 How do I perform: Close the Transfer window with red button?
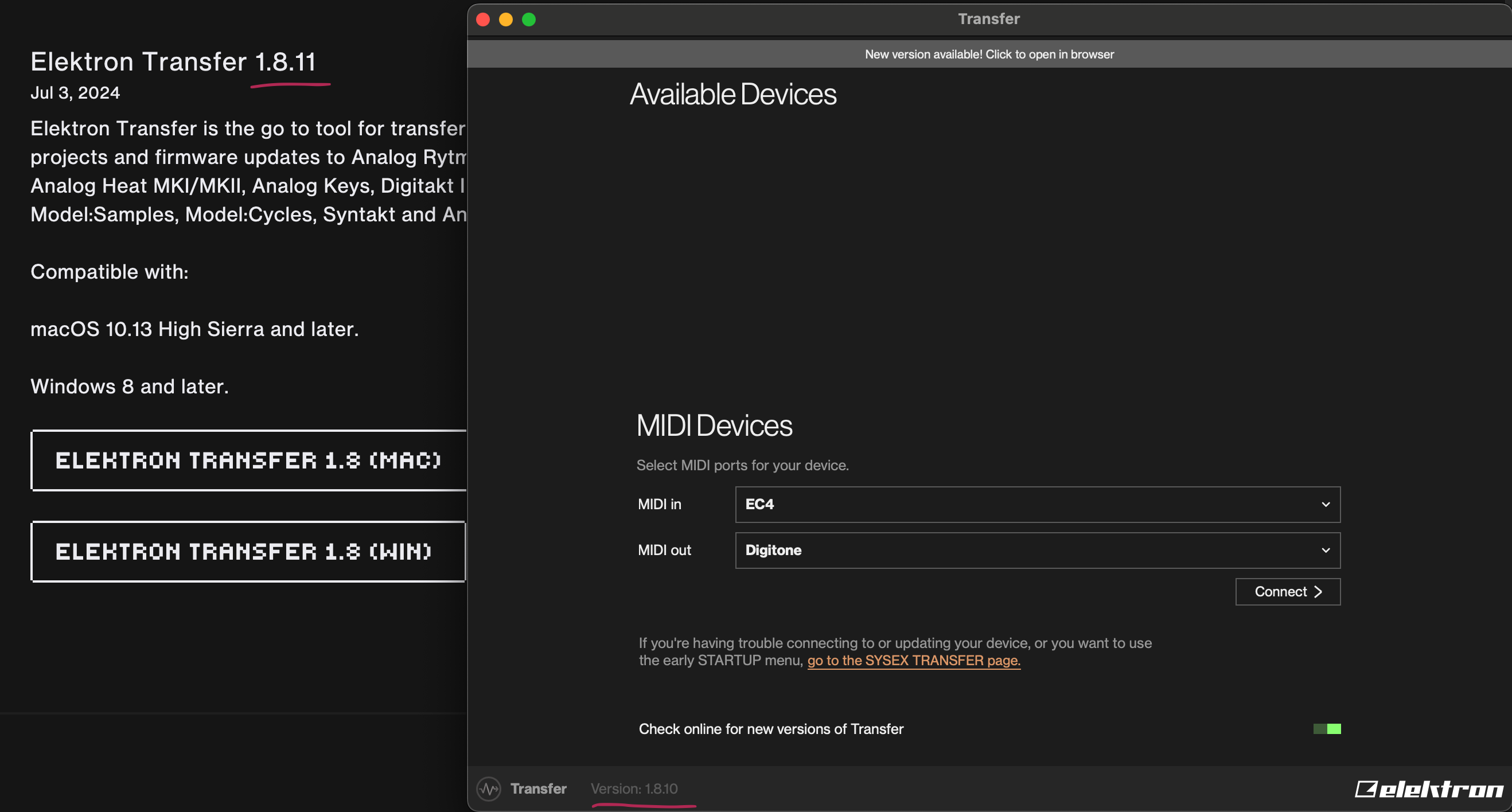click(x=483, y=19)
